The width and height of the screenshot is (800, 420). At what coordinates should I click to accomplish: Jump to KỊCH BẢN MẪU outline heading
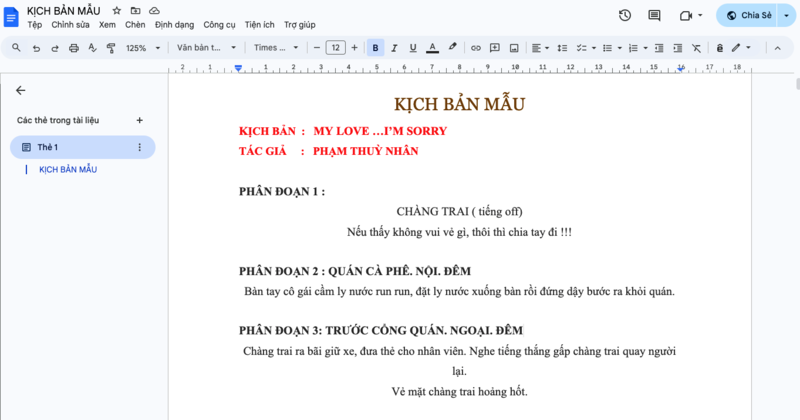(x=68, y=169)
